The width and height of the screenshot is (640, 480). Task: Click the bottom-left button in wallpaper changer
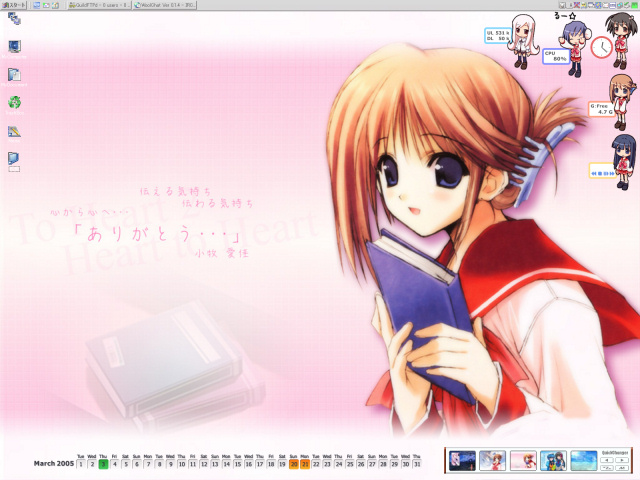point(607,468)
